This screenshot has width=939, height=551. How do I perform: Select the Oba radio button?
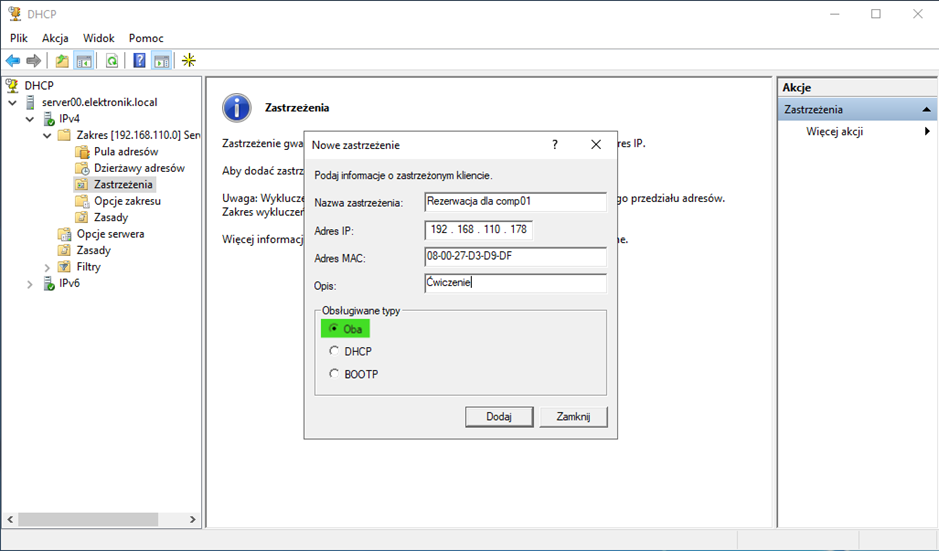click(x=334, y=329)
